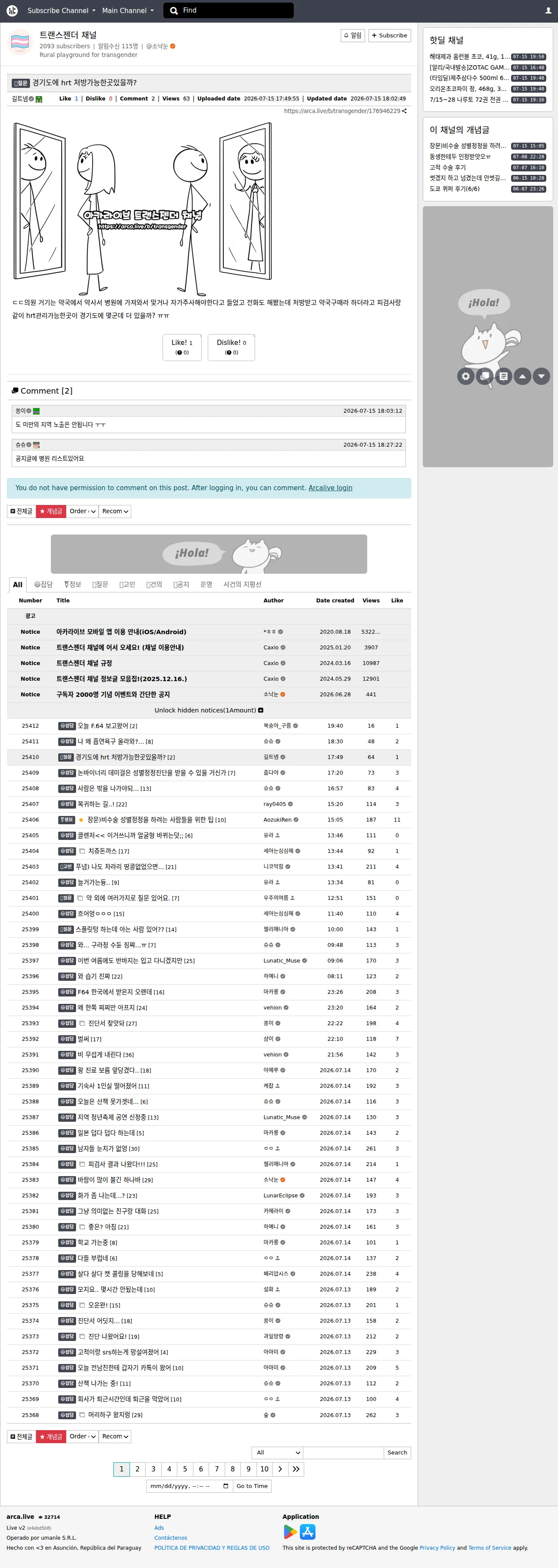Click the floating jump-to-top arrow

522,376
